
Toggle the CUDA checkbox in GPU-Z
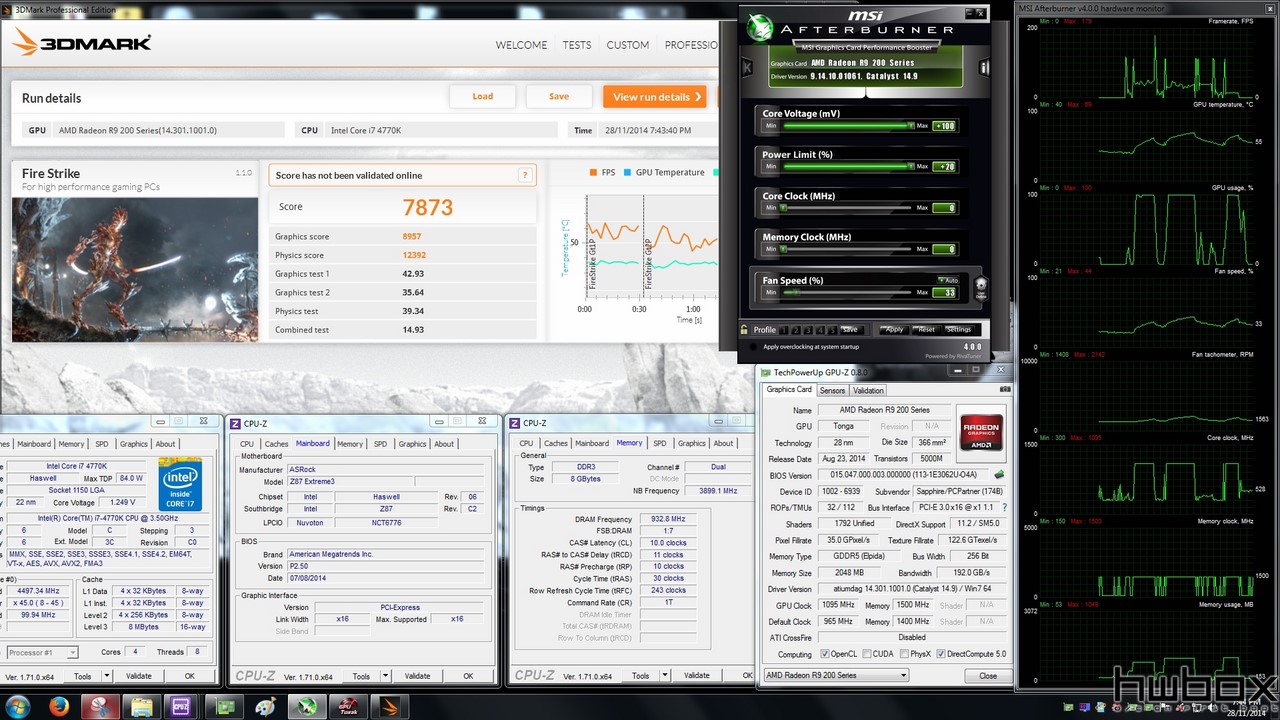866,654
